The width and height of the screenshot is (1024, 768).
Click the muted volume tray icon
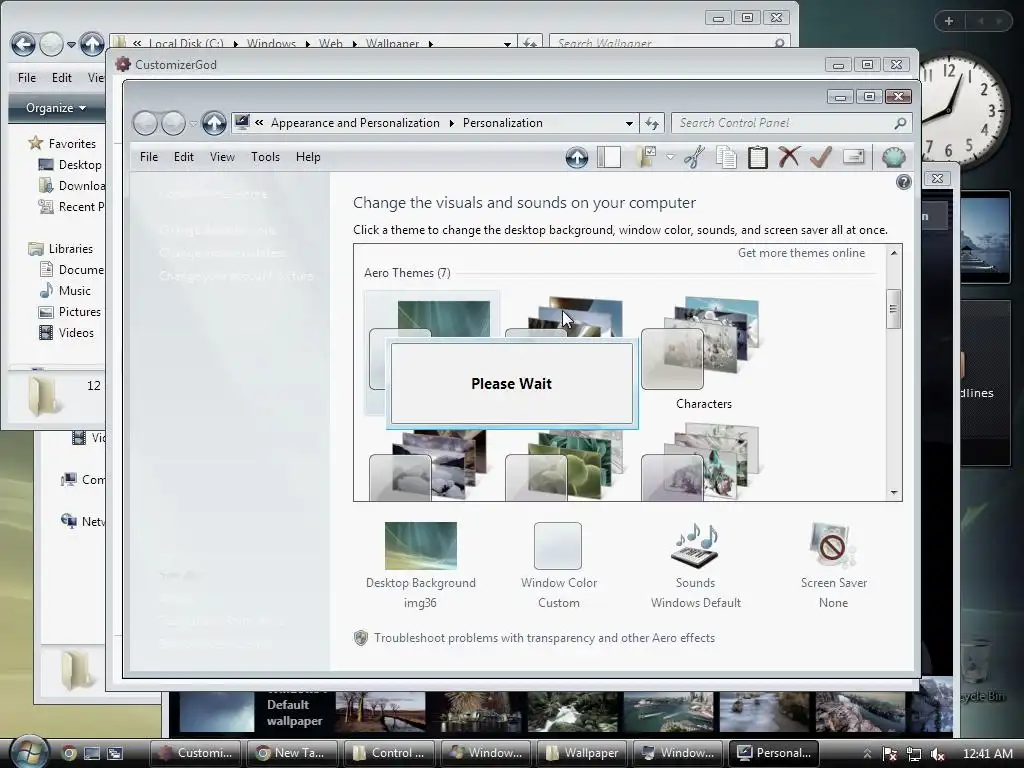click(938, 754)
